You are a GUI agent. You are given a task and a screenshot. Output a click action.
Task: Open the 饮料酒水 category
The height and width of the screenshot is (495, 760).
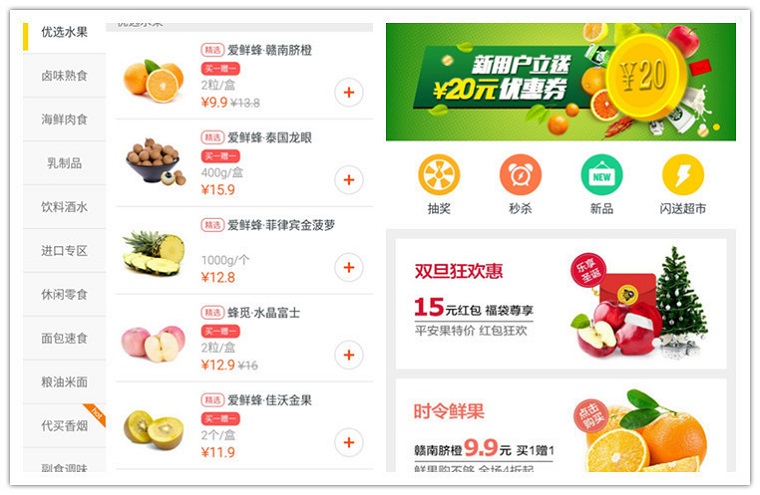click(64, 207)
